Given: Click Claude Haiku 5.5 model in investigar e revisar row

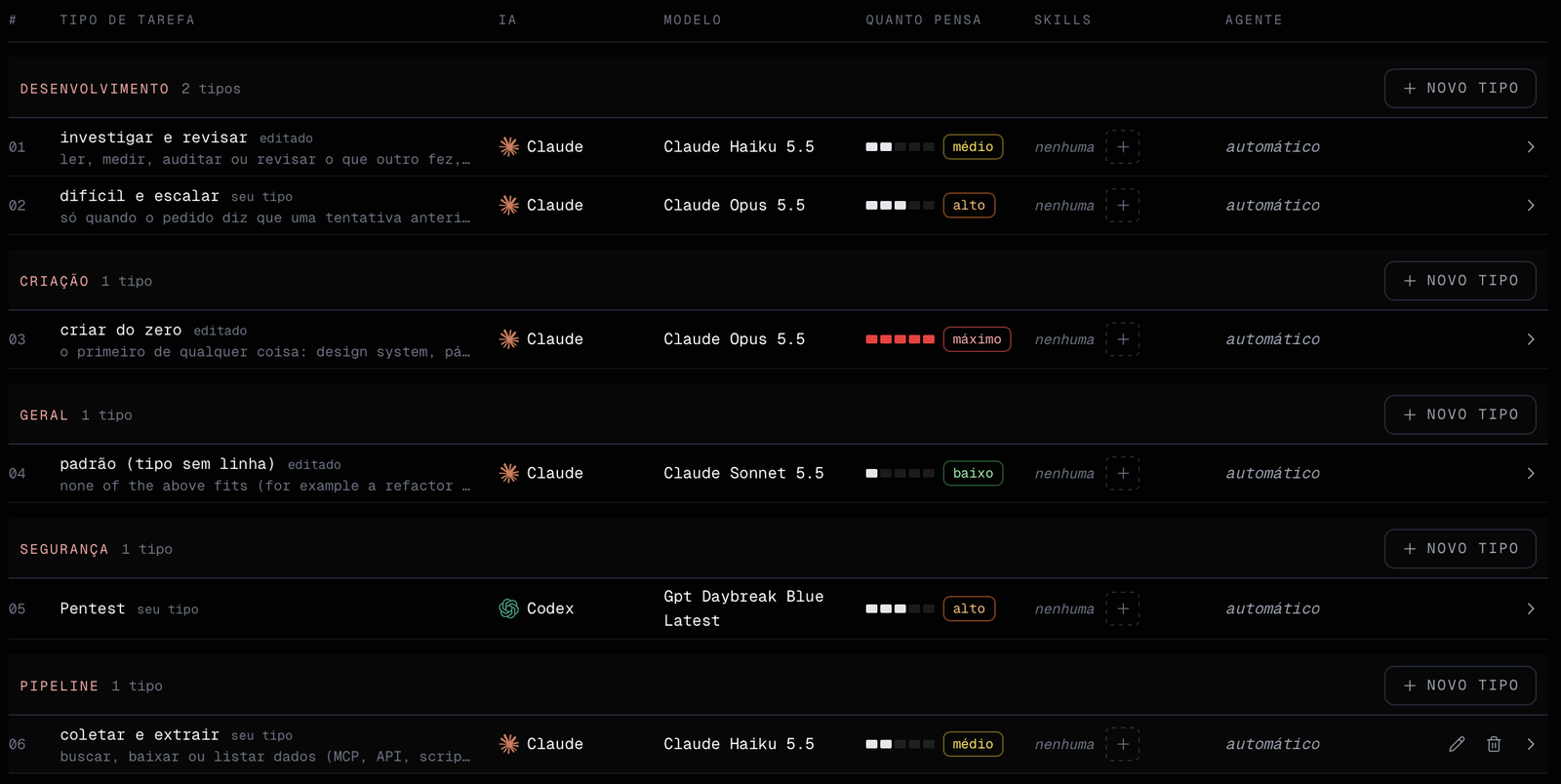Looking at the screenshot, I should (739, 146).
